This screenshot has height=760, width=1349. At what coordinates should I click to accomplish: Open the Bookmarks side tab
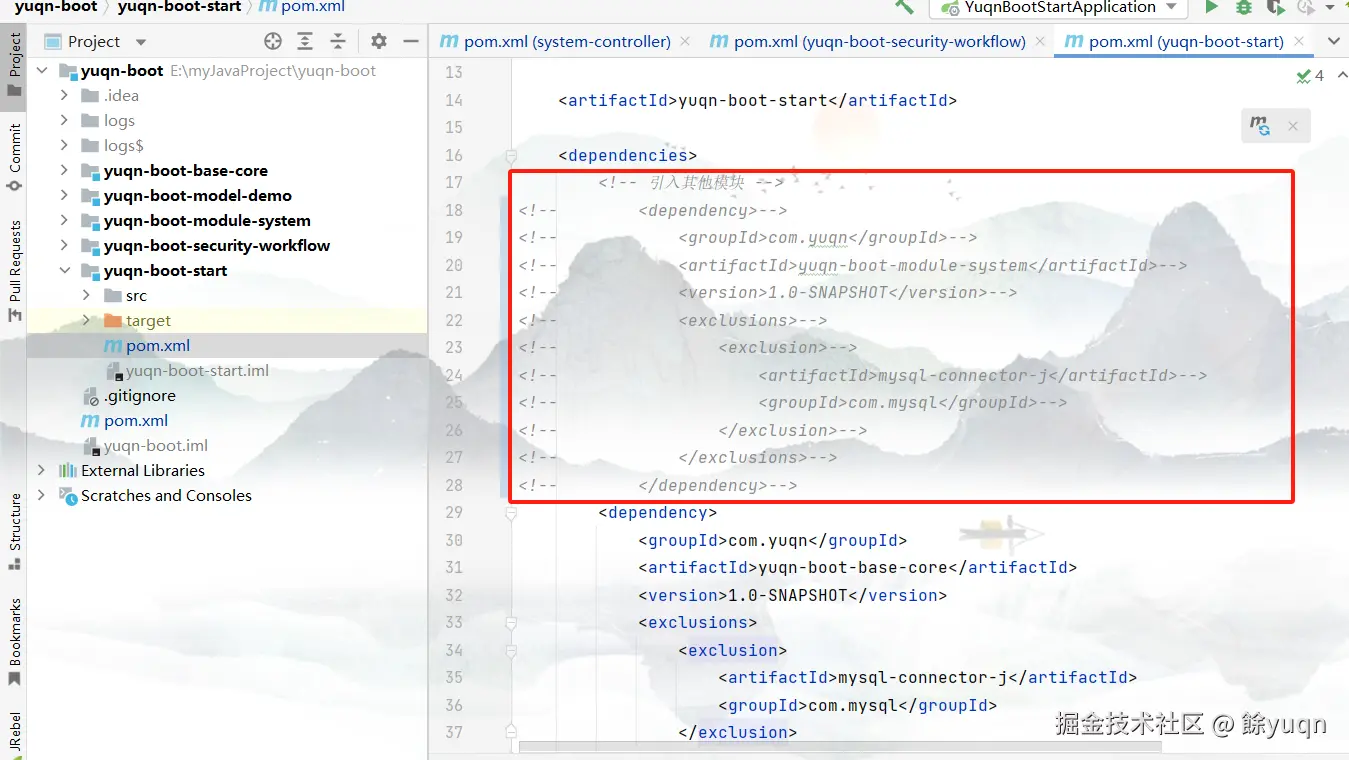tap(14, 641)
